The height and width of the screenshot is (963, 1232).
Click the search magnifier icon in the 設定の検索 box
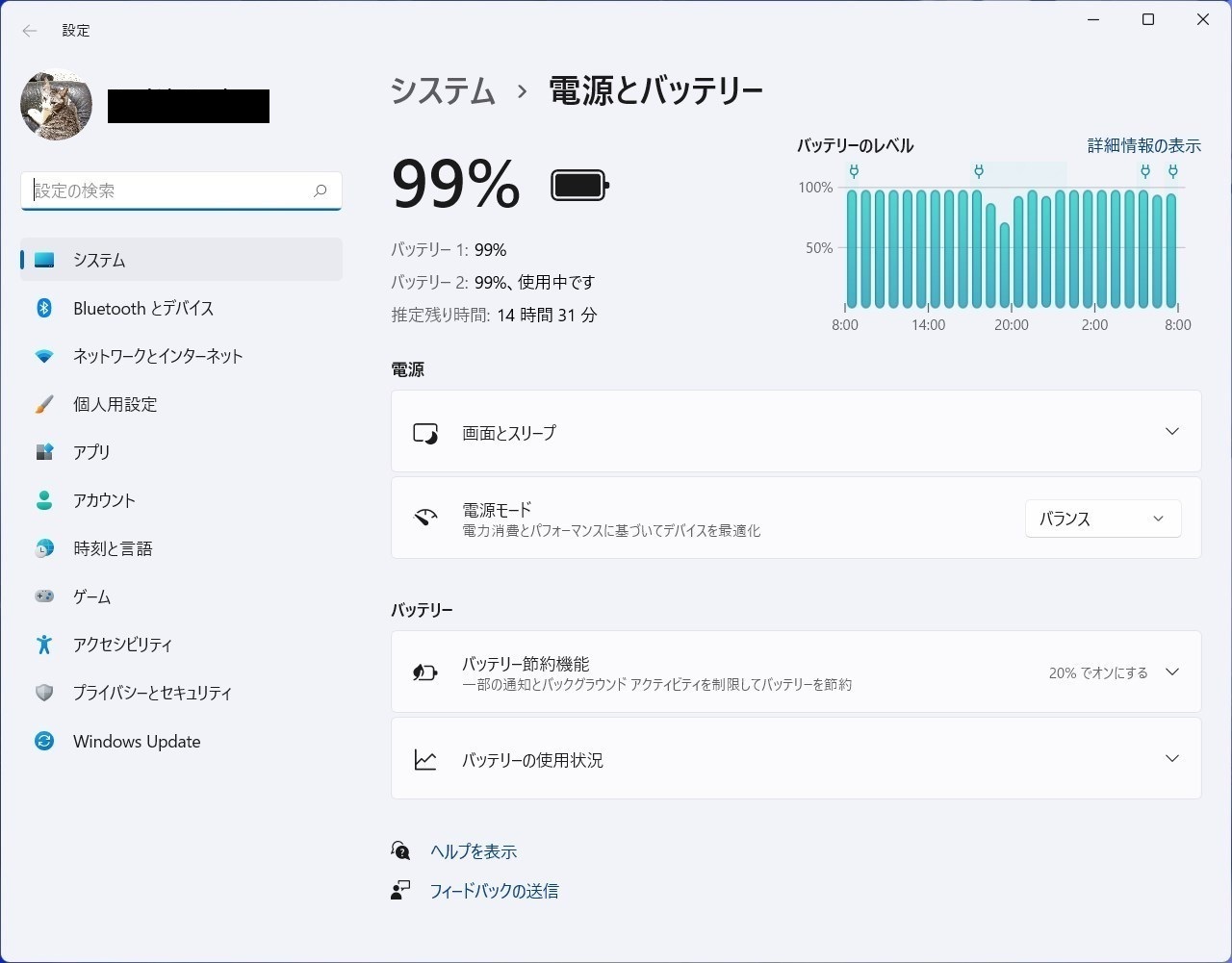pyautogui.click(x=321, y=190)
